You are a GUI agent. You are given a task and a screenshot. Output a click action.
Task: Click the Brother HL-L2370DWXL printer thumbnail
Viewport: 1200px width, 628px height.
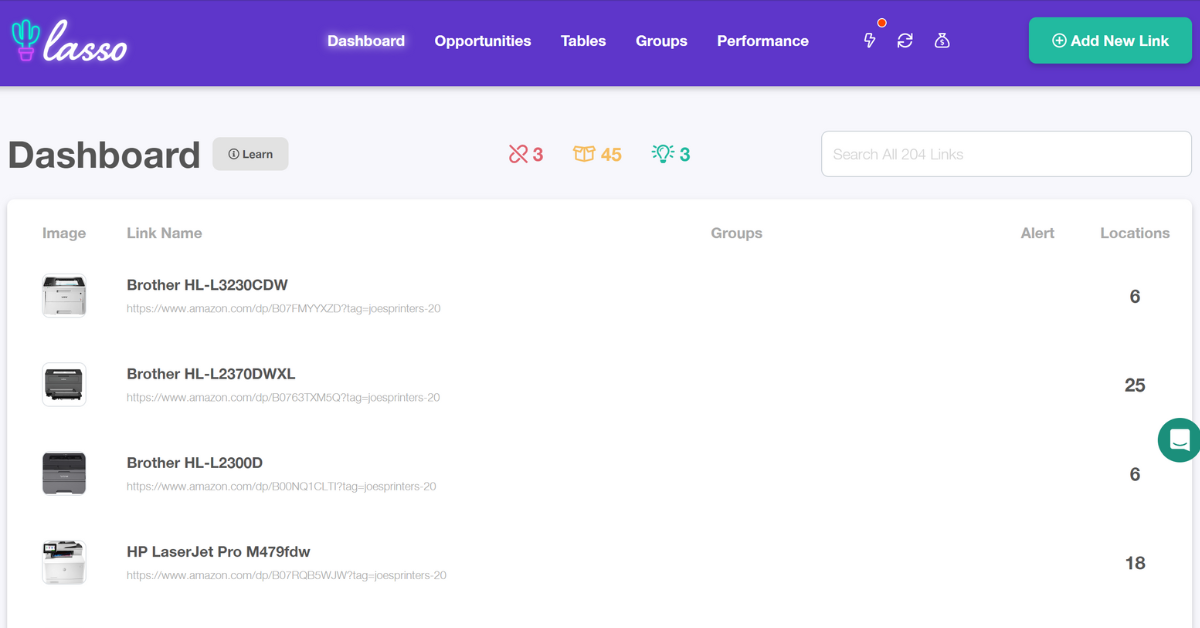click(64, 385)
